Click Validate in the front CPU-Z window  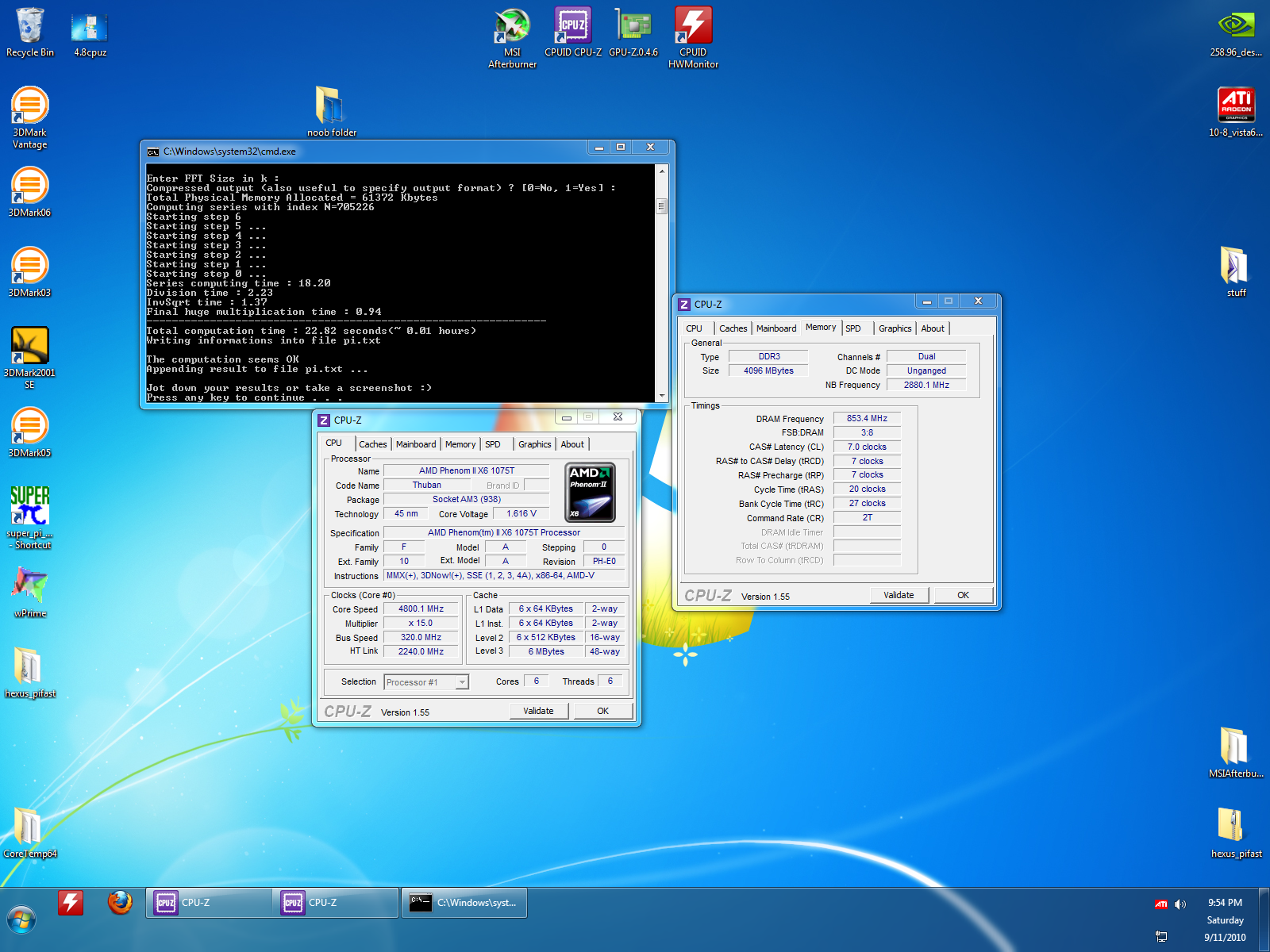pyautogui.click(x=538, y=711)
